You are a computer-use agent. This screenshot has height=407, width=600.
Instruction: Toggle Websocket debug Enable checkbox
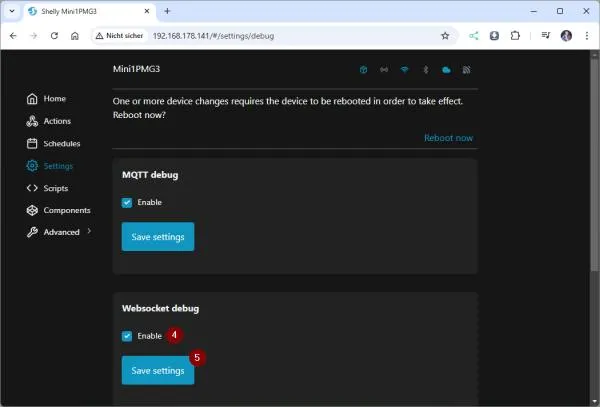click(x=127, y=336)
